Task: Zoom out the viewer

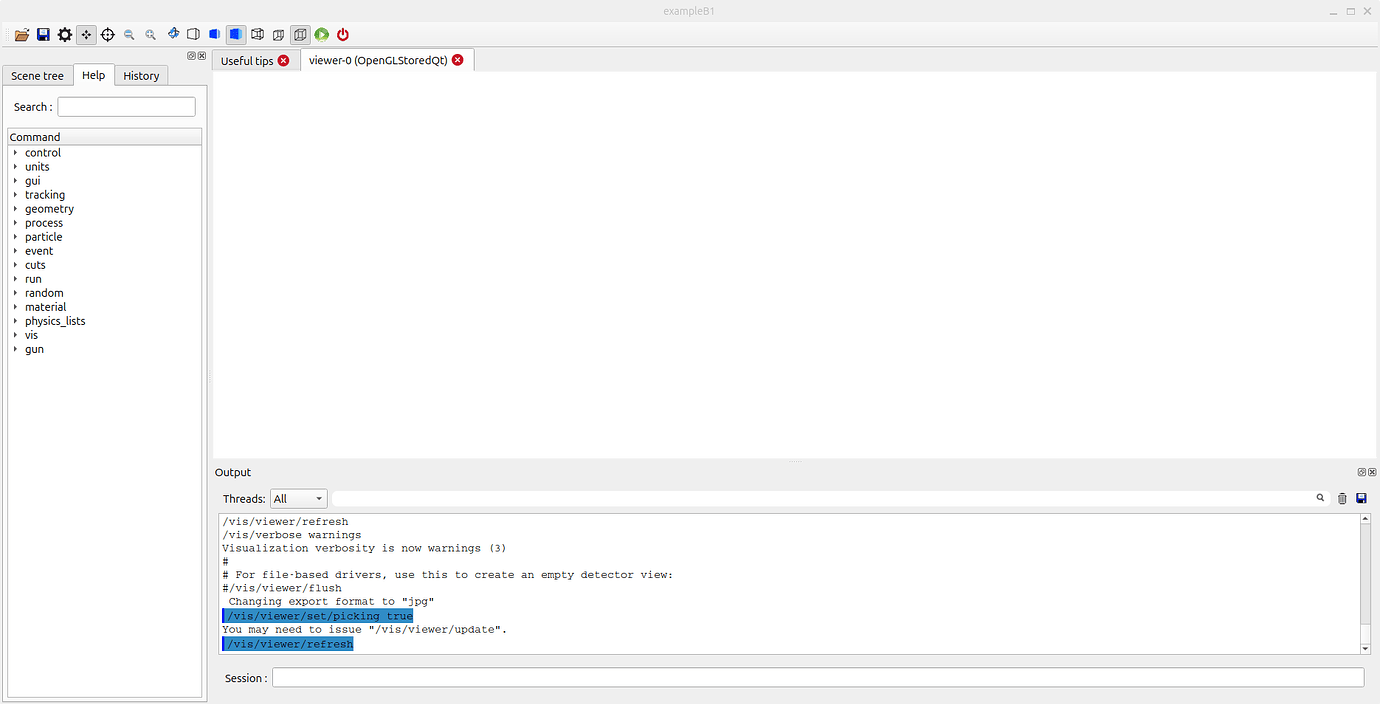Action: click(128, 34)
